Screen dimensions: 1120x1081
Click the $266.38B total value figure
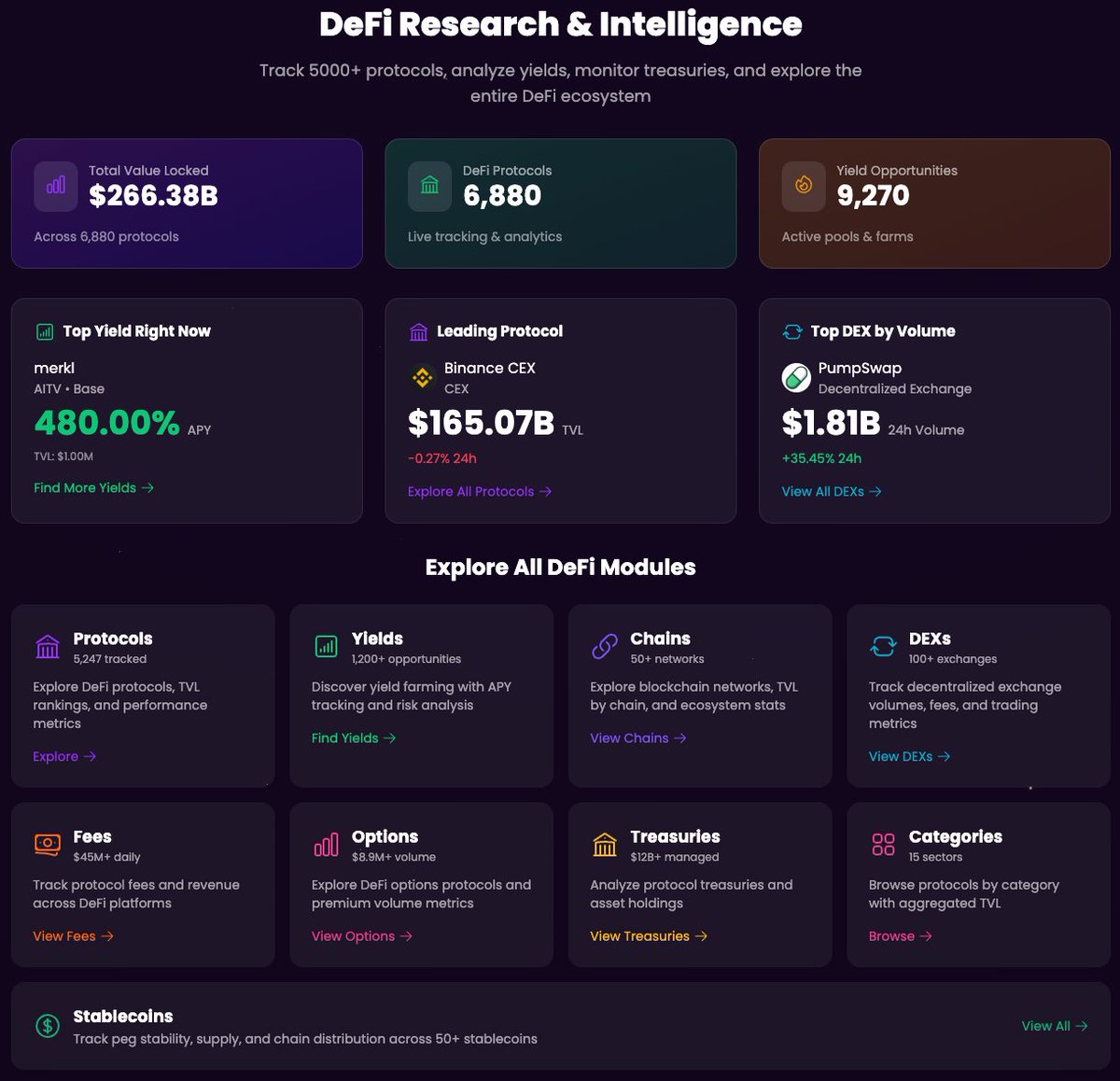tap(153, 195)
